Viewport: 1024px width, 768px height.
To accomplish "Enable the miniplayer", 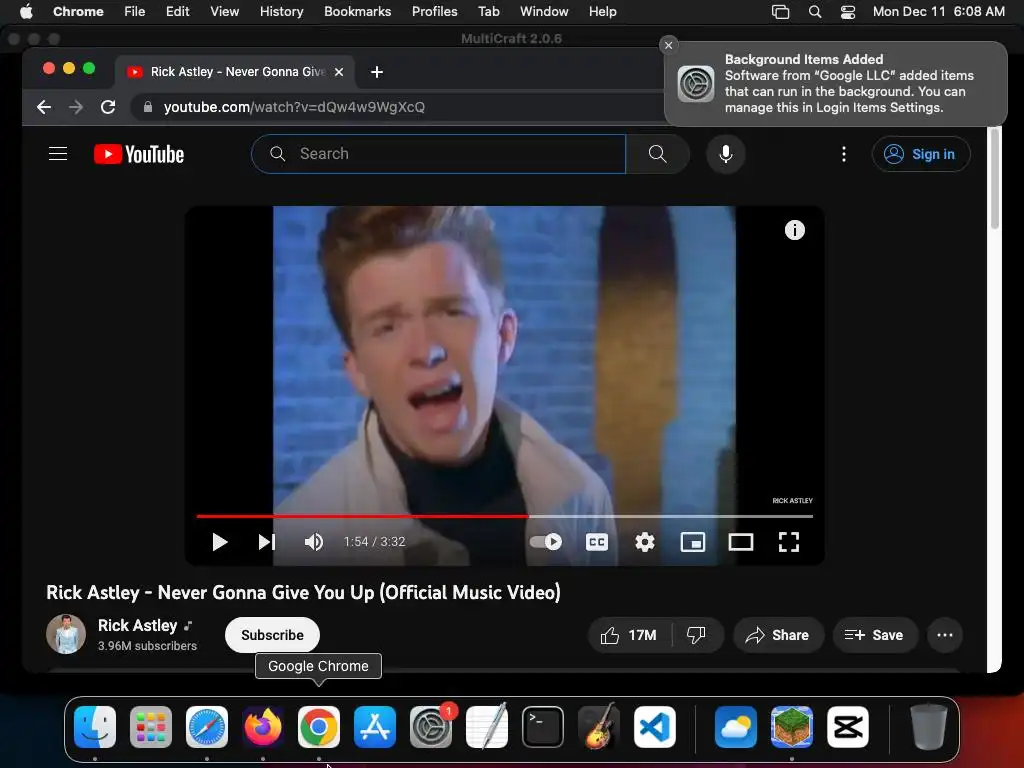I will tap(693, 542).
